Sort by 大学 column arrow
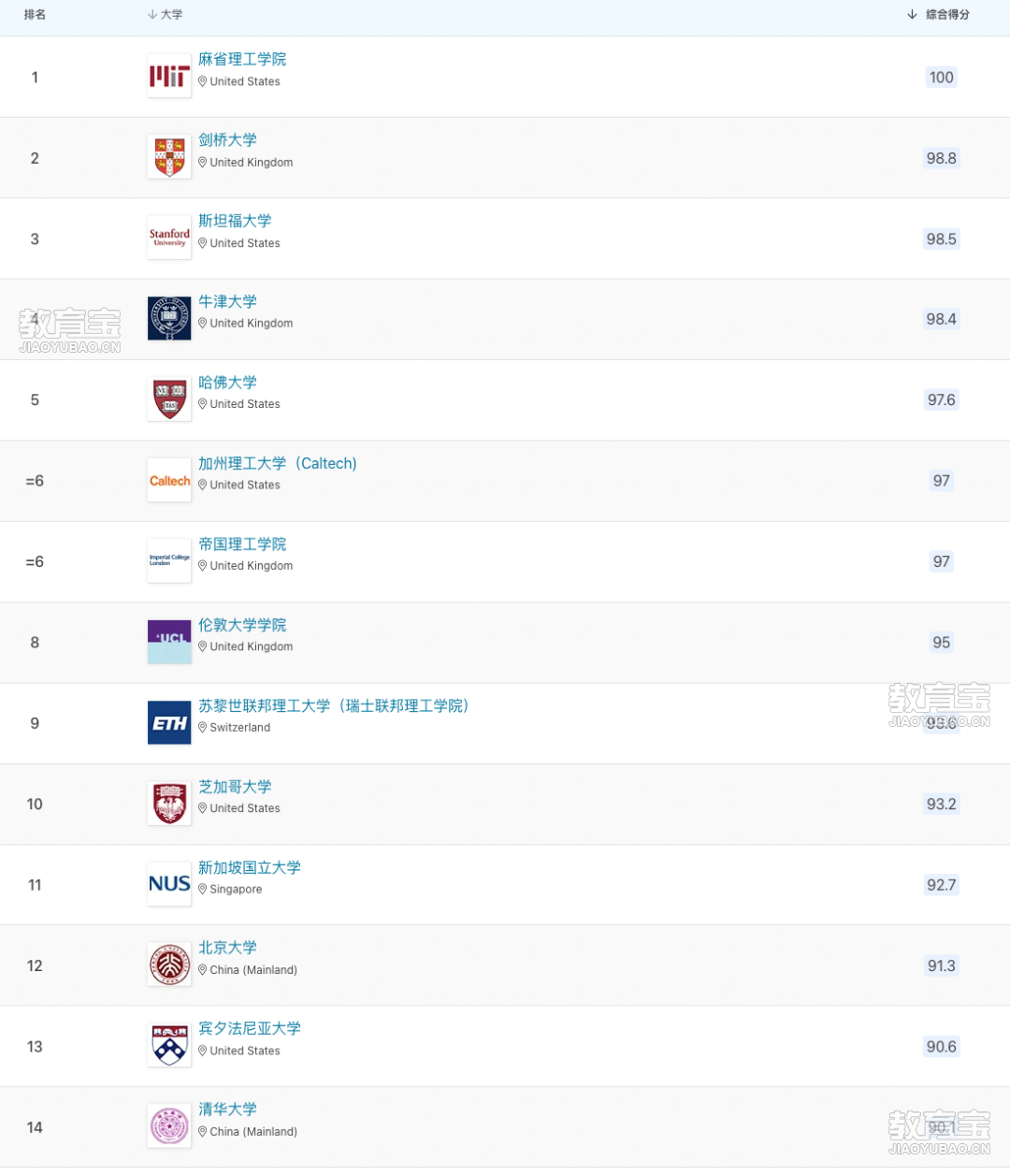This screenshot has width=1010, height=1176. click(152, 14)
